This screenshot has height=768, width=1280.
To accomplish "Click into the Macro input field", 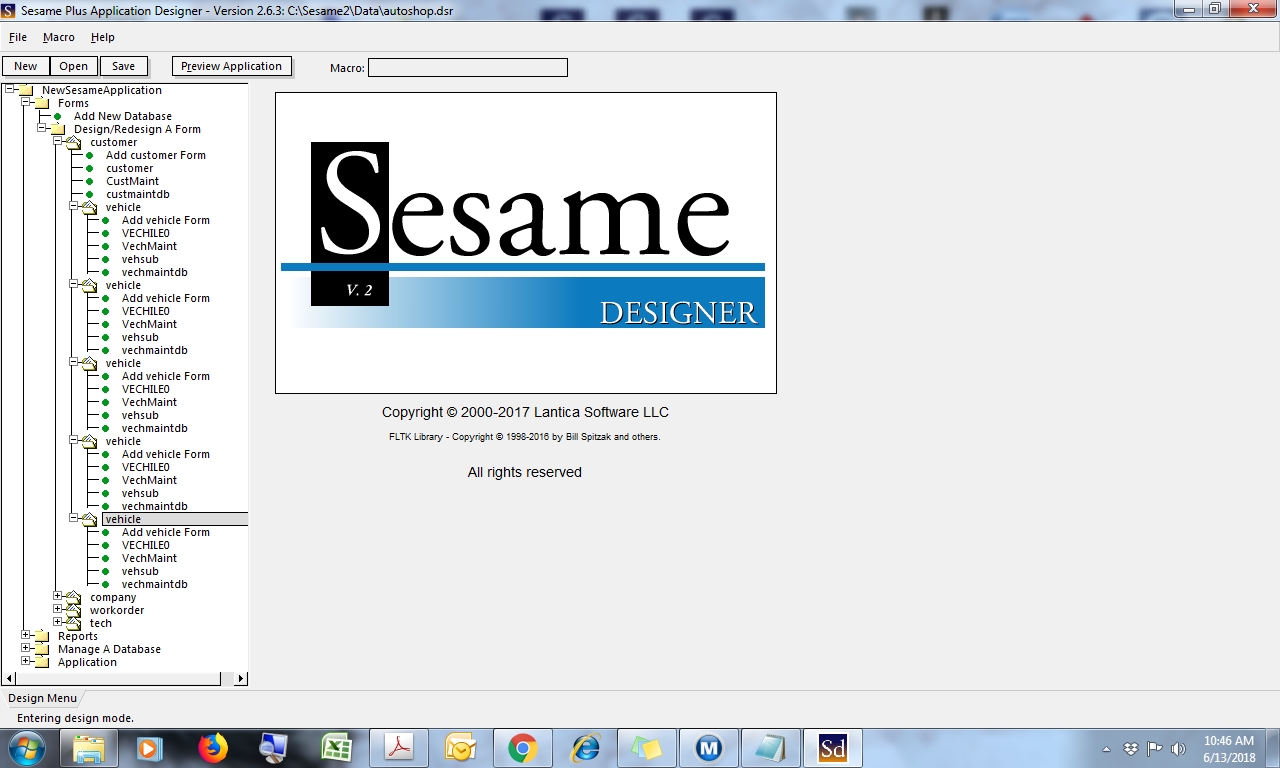I will [x=468, y=67].
